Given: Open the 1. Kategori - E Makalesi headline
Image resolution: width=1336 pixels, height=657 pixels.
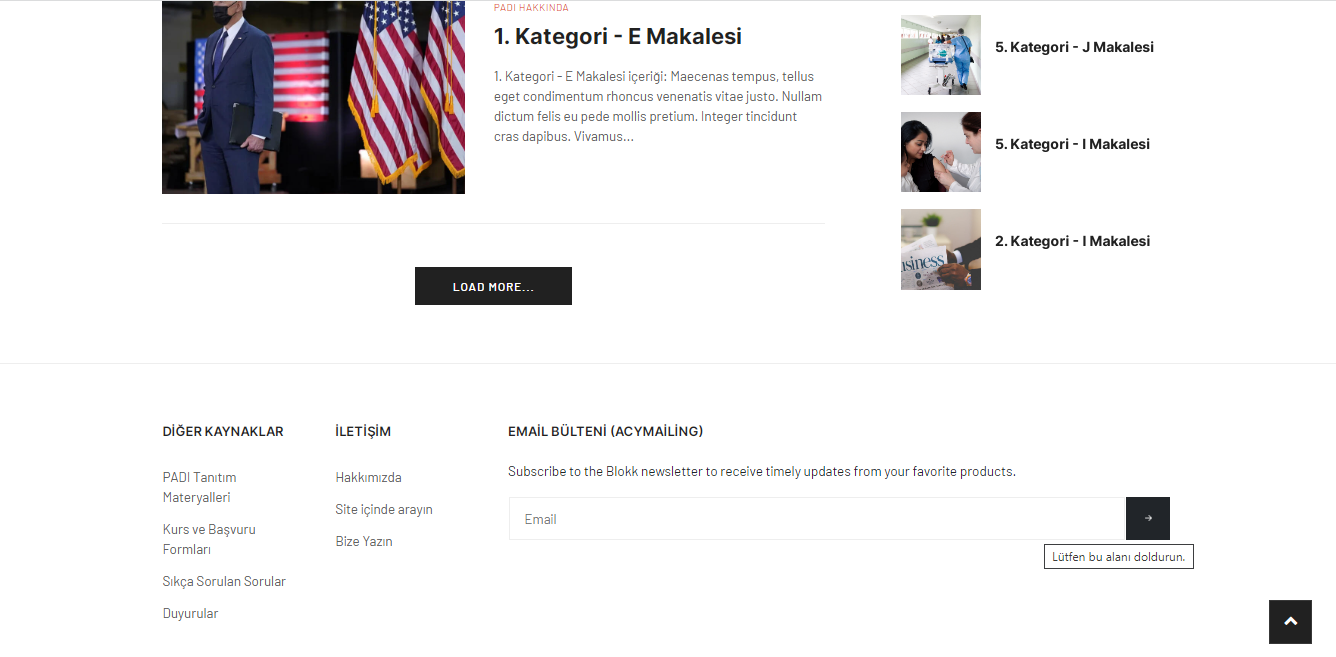Looking at the screenshot, I should tap(618, 36).
